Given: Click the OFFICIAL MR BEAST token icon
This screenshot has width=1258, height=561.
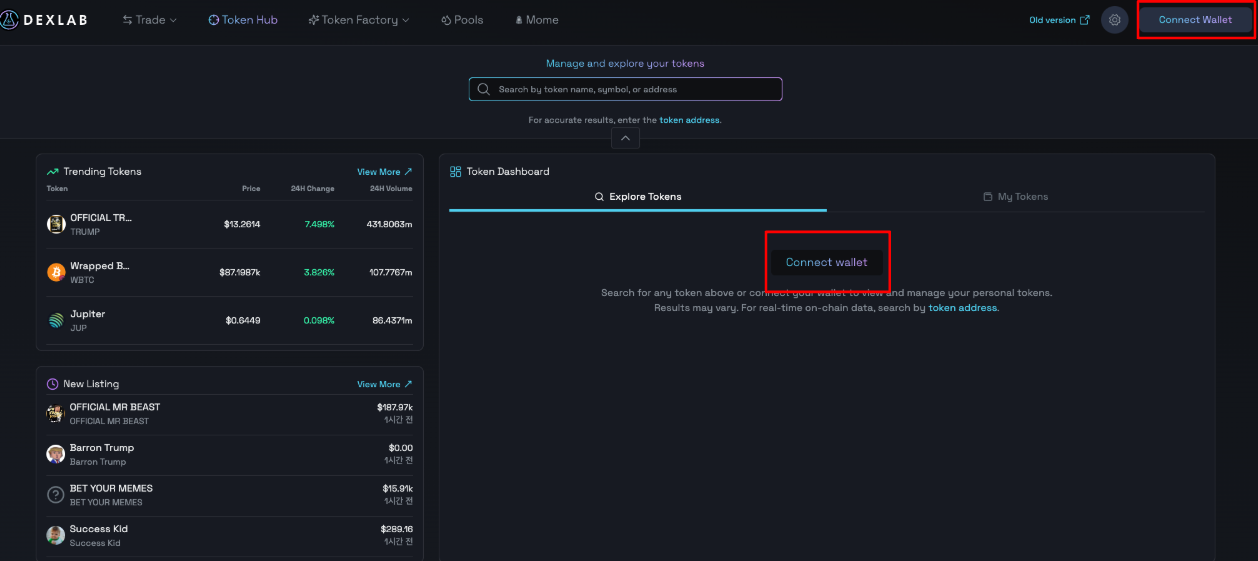Looking at the screenshot, I should 56,413.
